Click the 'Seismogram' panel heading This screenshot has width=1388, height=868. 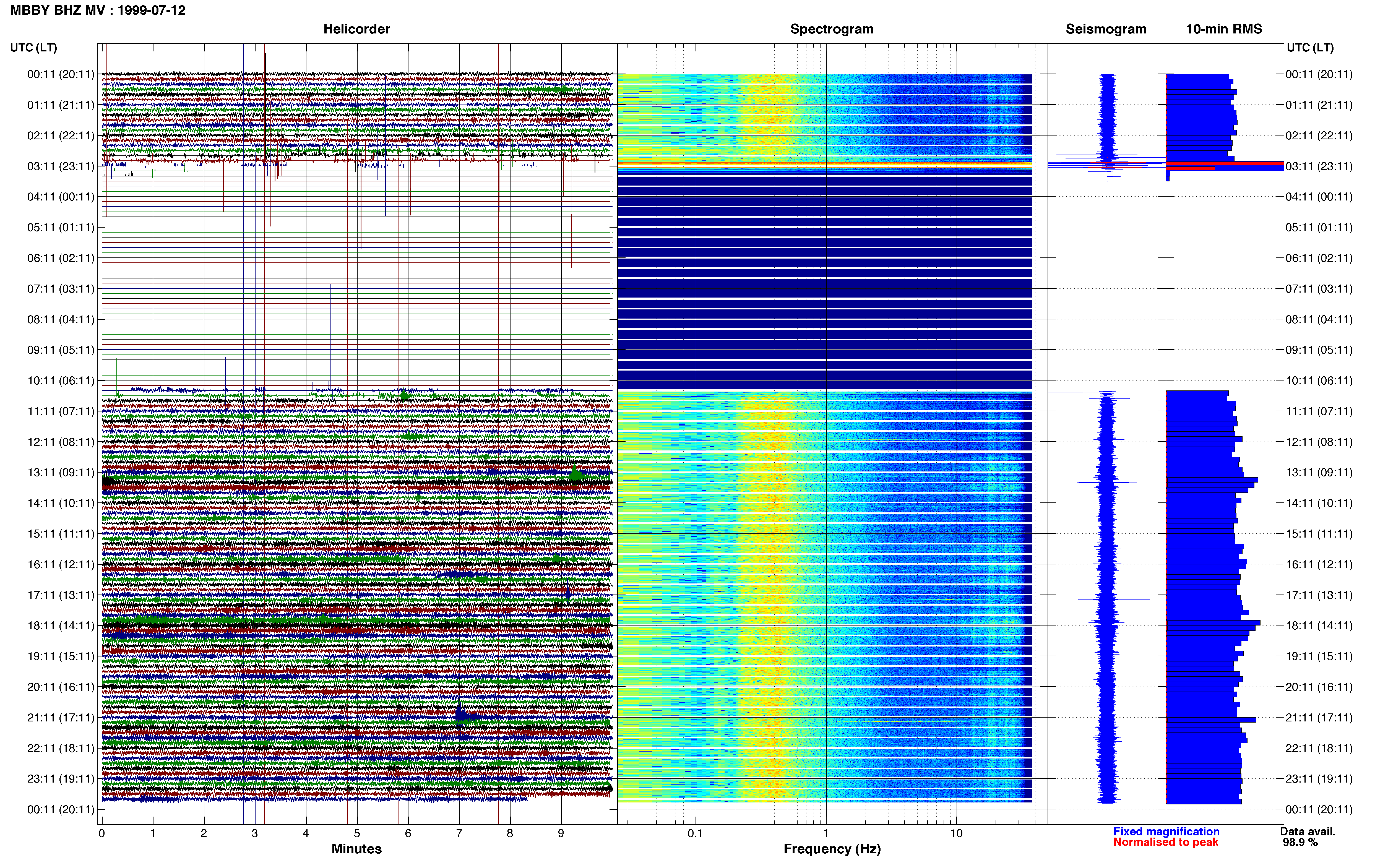coord(1106,29)
